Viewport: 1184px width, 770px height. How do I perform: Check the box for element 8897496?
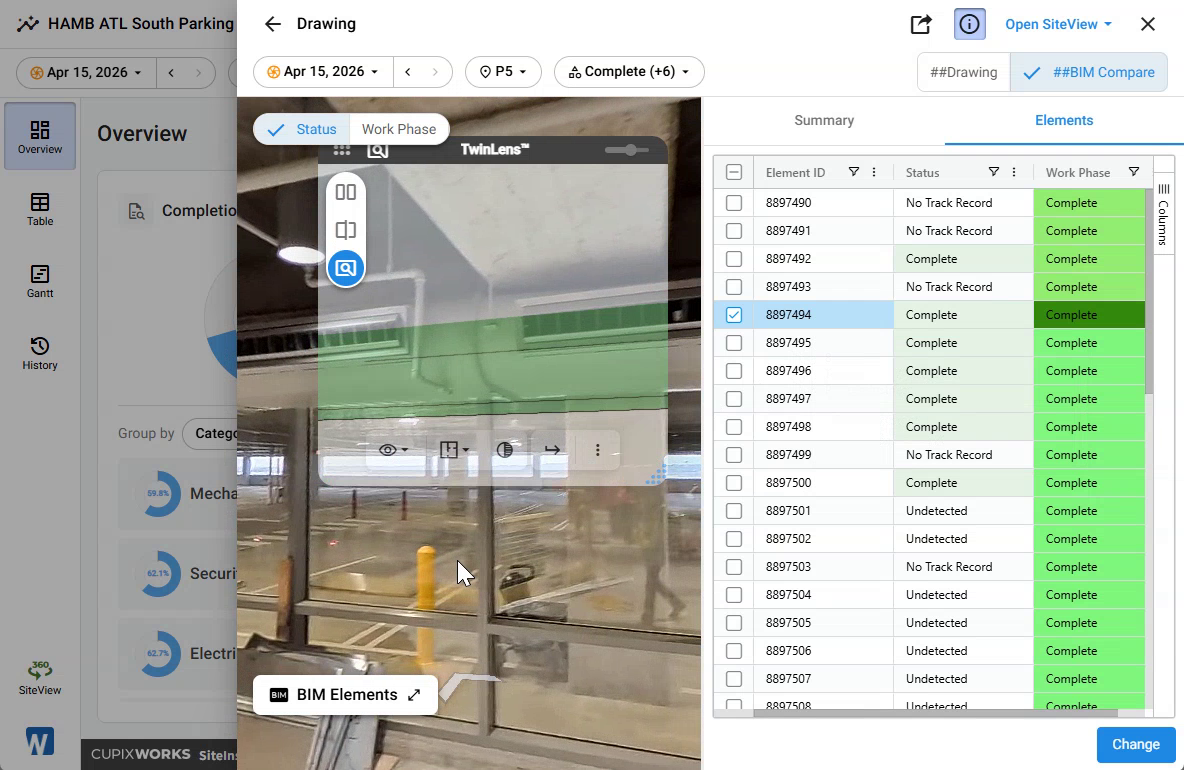click(734, 371)
